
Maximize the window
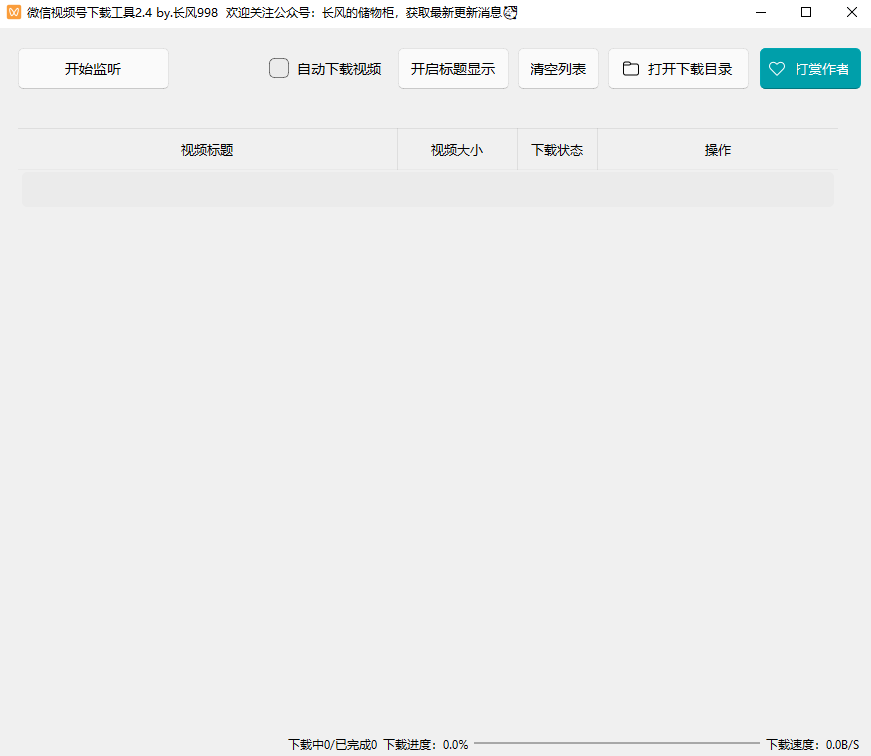806,12
